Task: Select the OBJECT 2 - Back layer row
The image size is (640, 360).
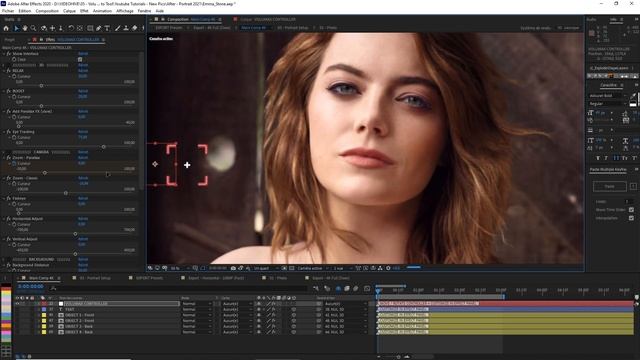Action: tap(80, 327)
